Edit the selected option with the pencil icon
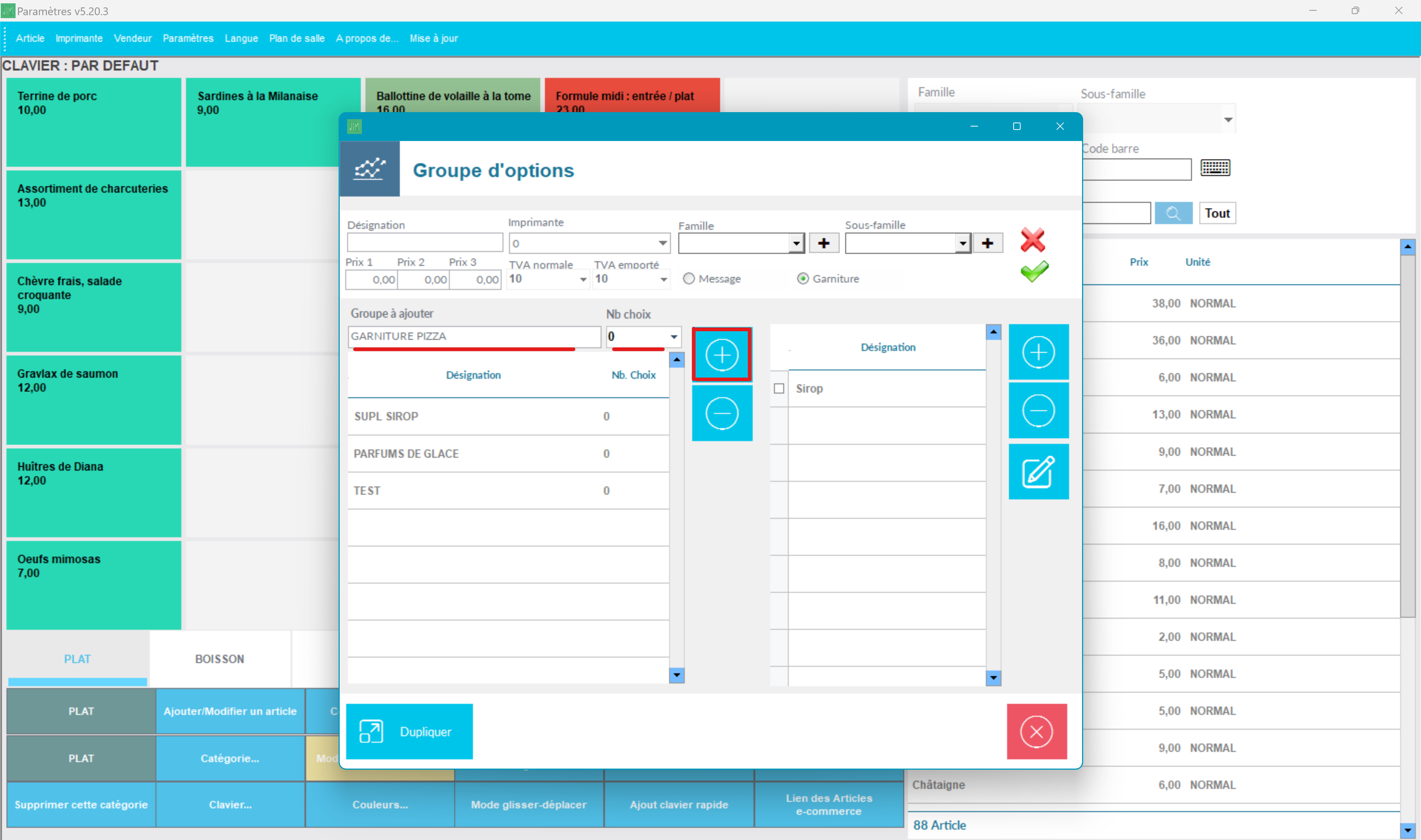Screen dimensions: 1421x840 [1038, 471]
